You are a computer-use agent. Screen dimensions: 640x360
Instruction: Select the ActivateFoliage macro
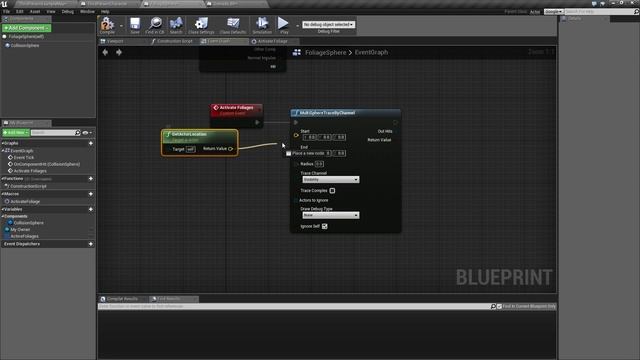click(x=25, y=202)
